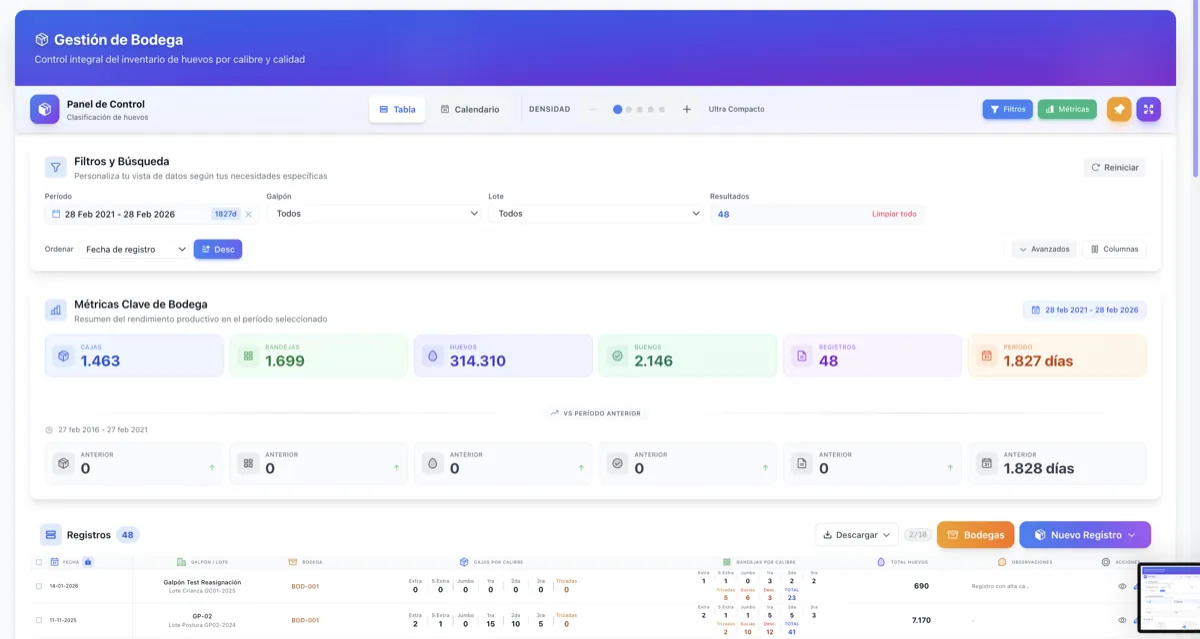Select all rows with the header checkbox

[39, 562]
